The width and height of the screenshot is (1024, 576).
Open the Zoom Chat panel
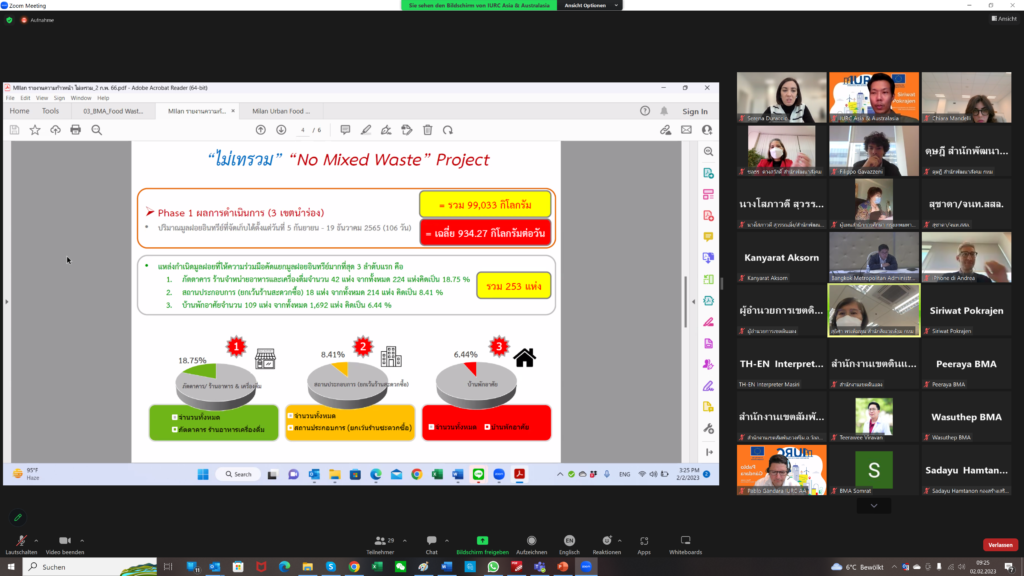(431, 544)
